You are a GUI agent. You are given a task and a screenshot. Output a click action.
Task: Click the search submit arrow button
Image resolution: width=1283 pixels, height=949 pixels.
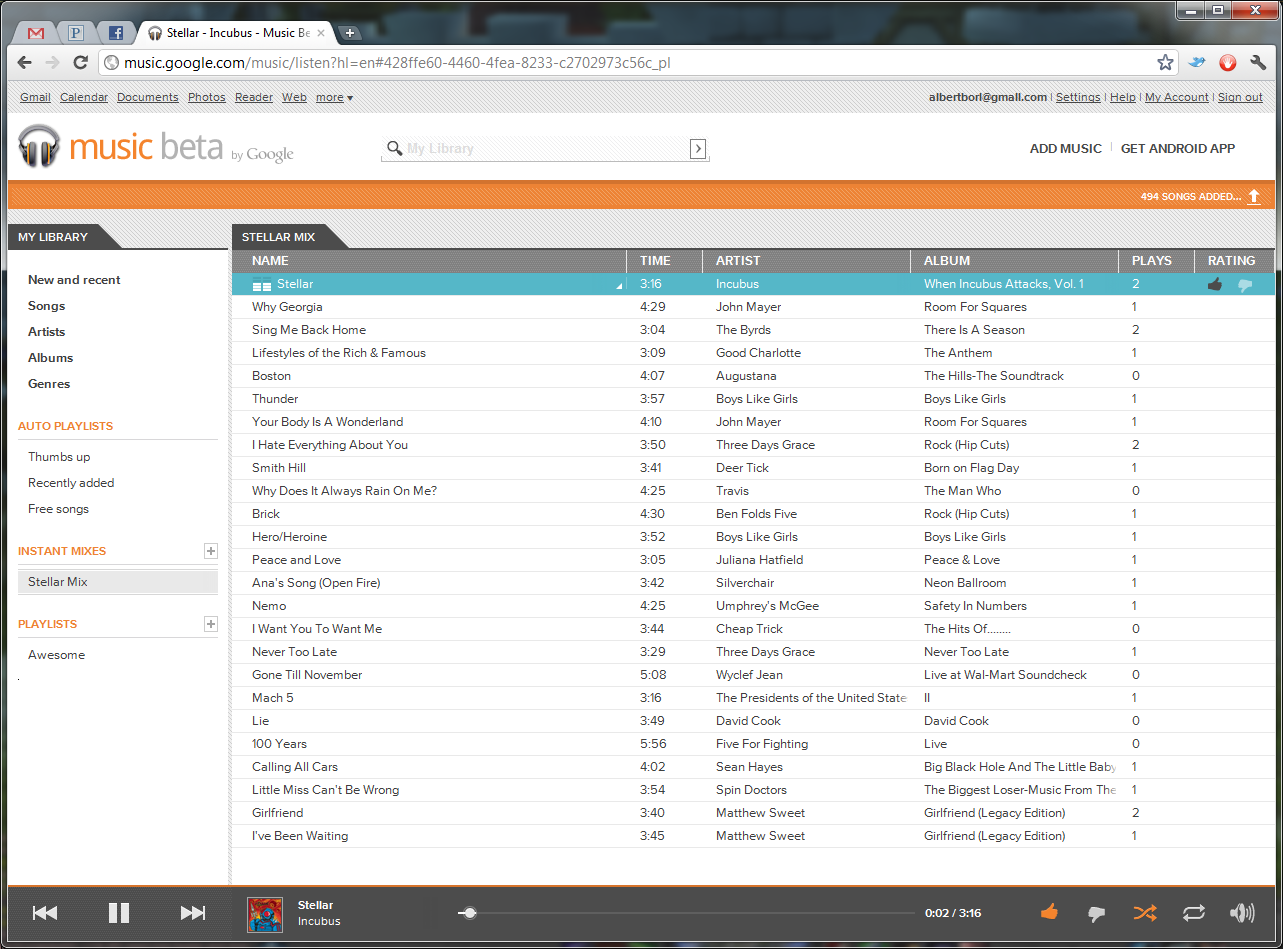[698, 149]
